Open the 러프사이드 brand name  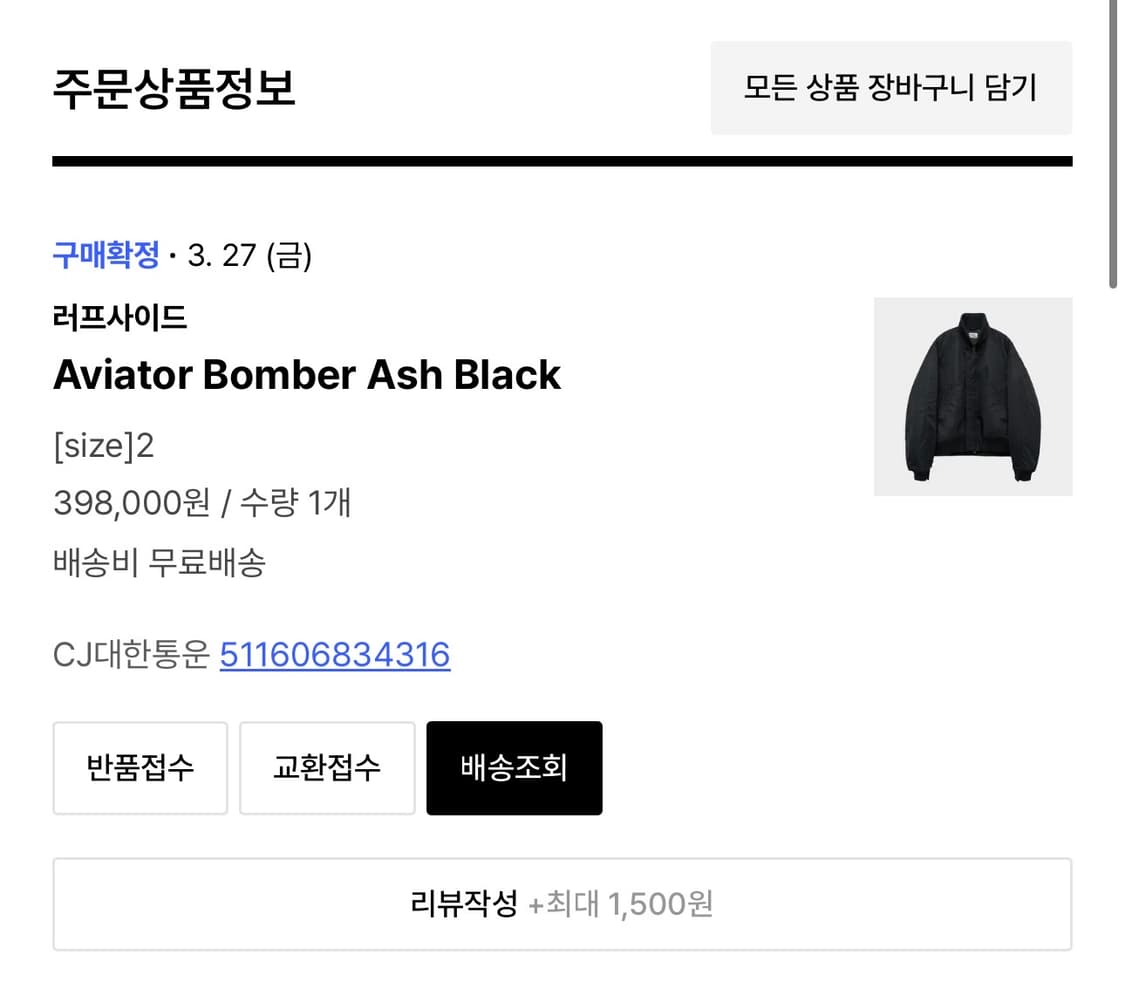pyautogui.click(x=120, y=318)
